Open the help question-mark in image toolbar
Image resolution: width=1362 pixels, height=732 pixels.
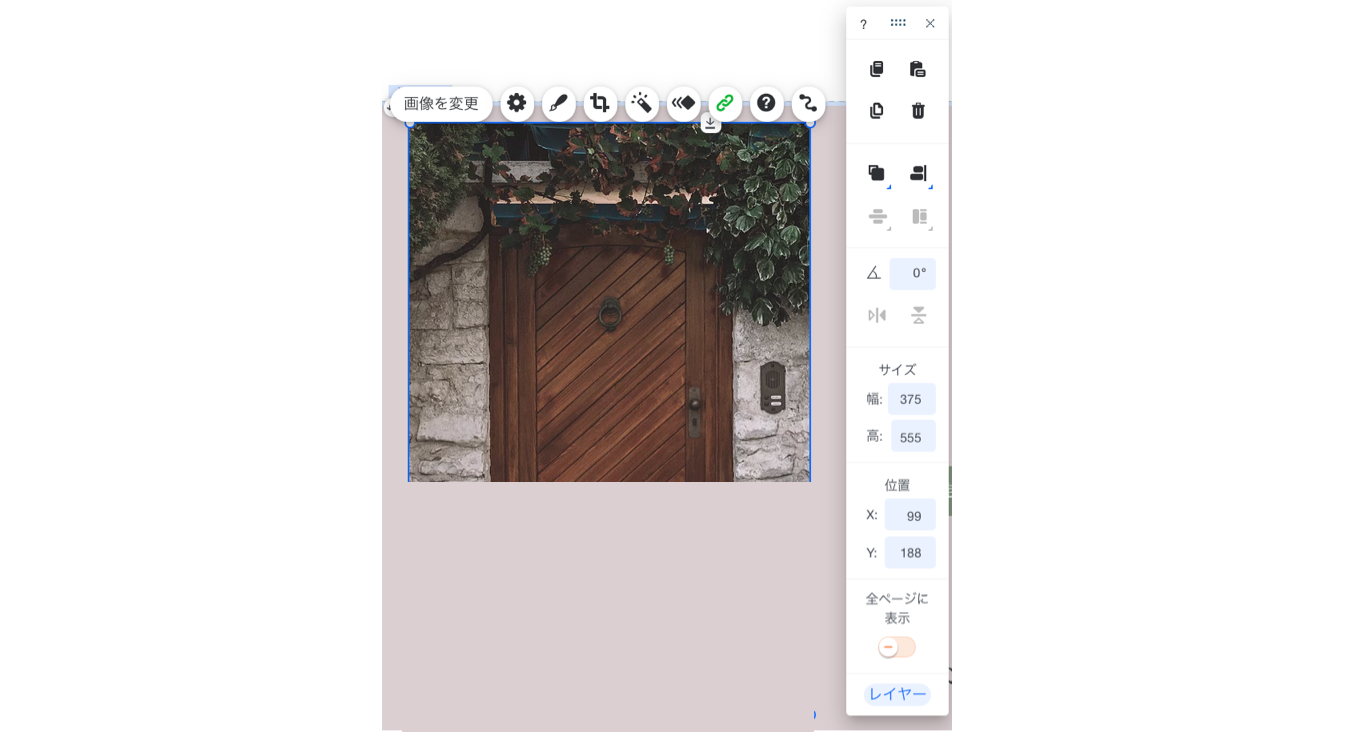767,103
